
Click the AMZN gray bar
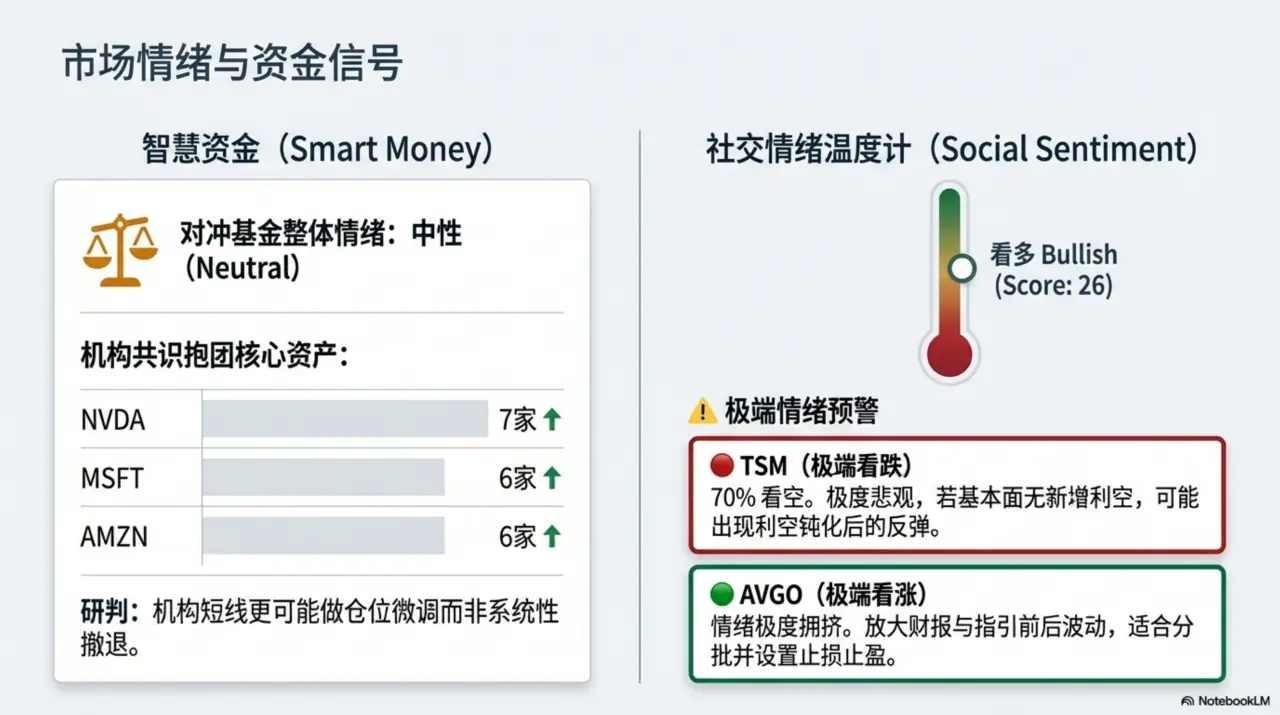(x=323, y=536)
